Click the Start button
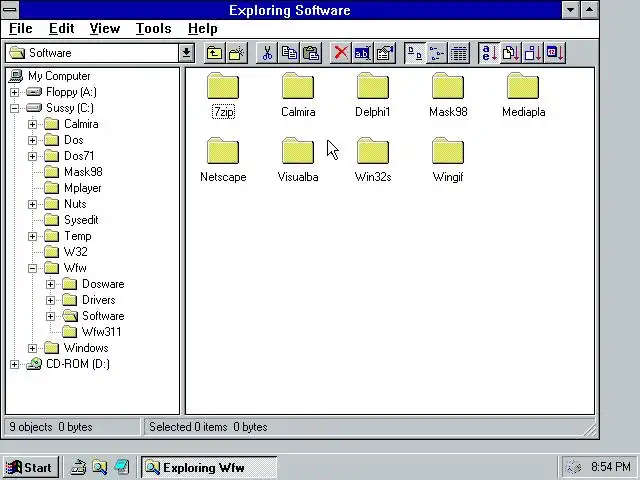This screenshot has height=480, width=640. [x=30, y=468]
